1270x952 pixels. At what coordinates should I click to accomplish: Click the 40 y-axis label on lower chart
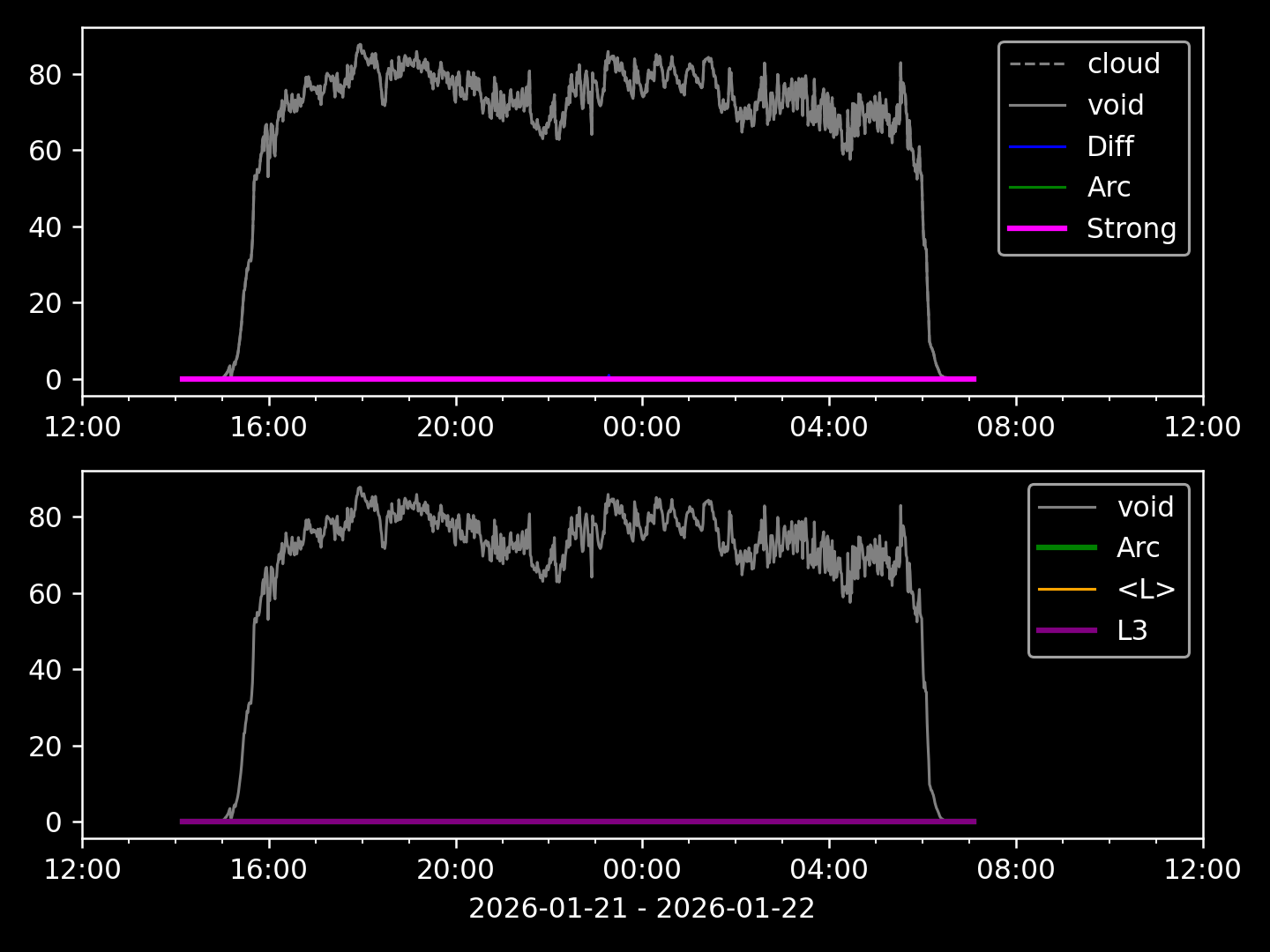pos(44,670)
